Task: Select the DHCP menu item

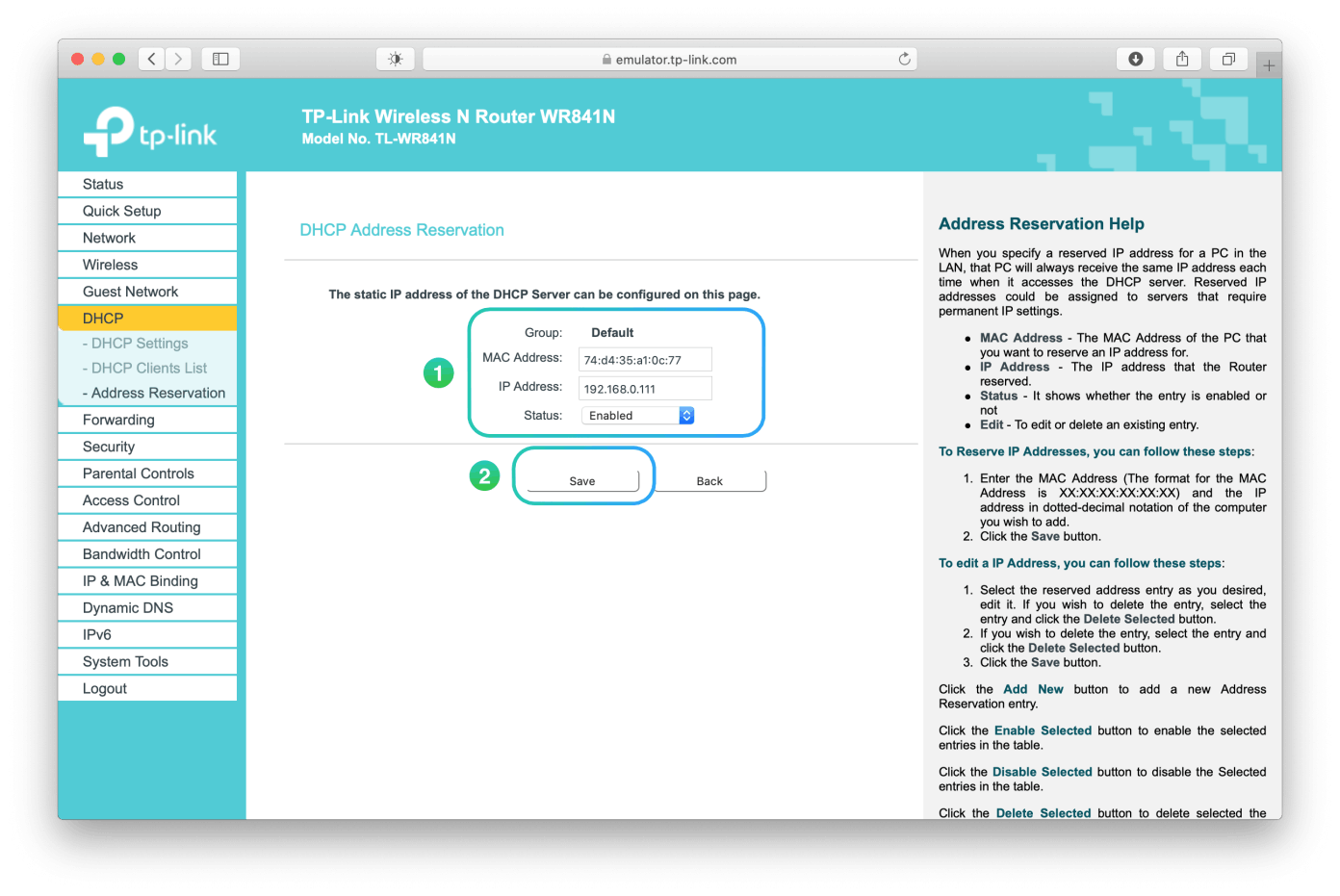Action: click(x=147, y=319)
